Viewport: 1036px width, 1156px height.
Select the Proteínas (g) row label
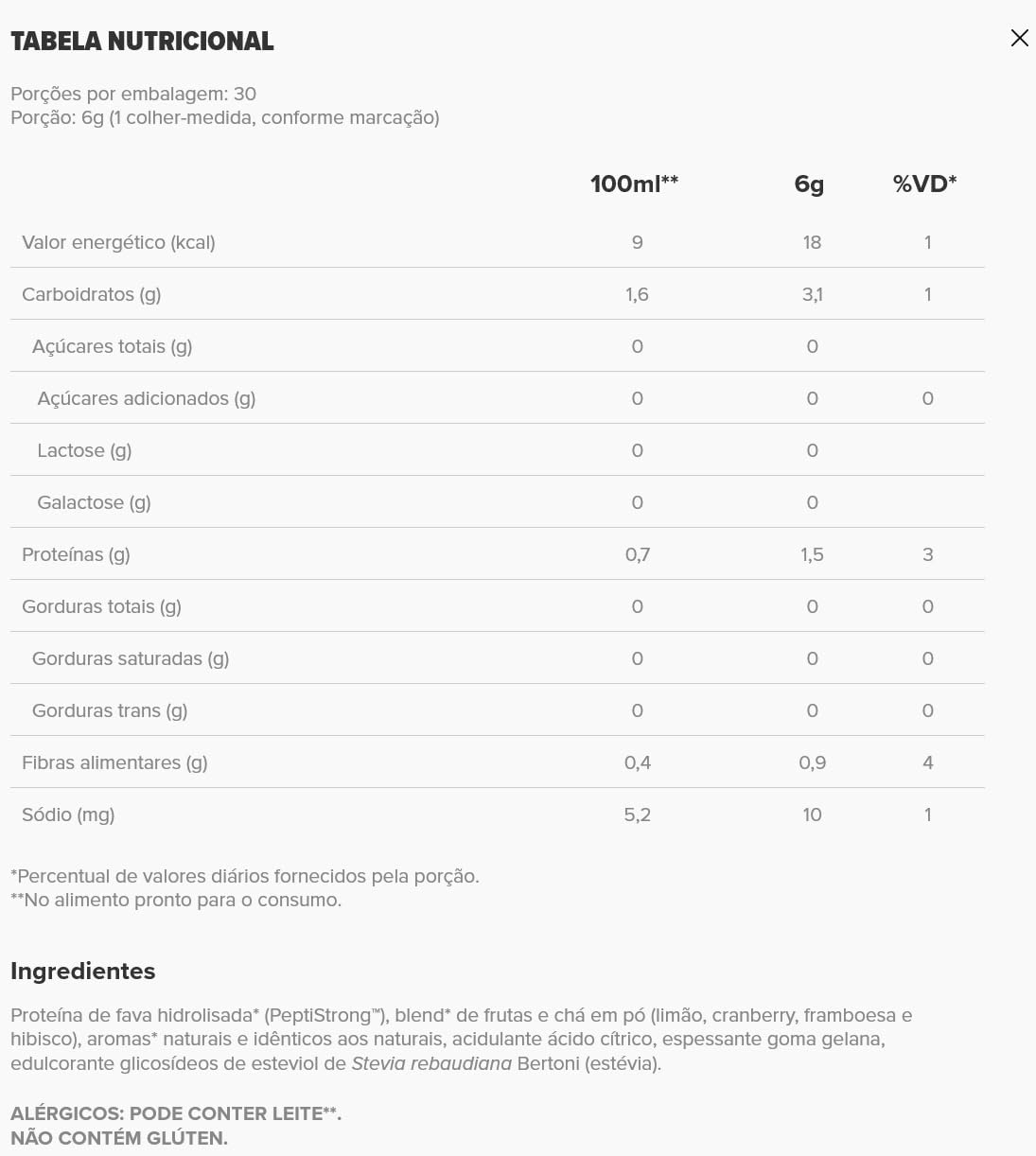click(76, 554)
